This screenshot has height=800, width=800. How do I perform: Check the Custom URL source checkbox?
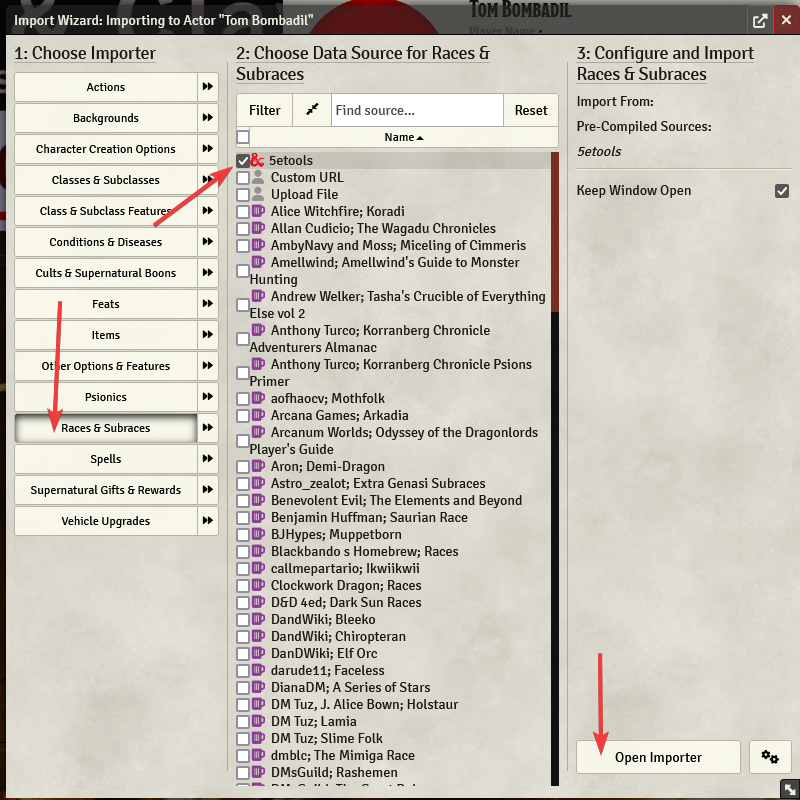coord(243,178)
